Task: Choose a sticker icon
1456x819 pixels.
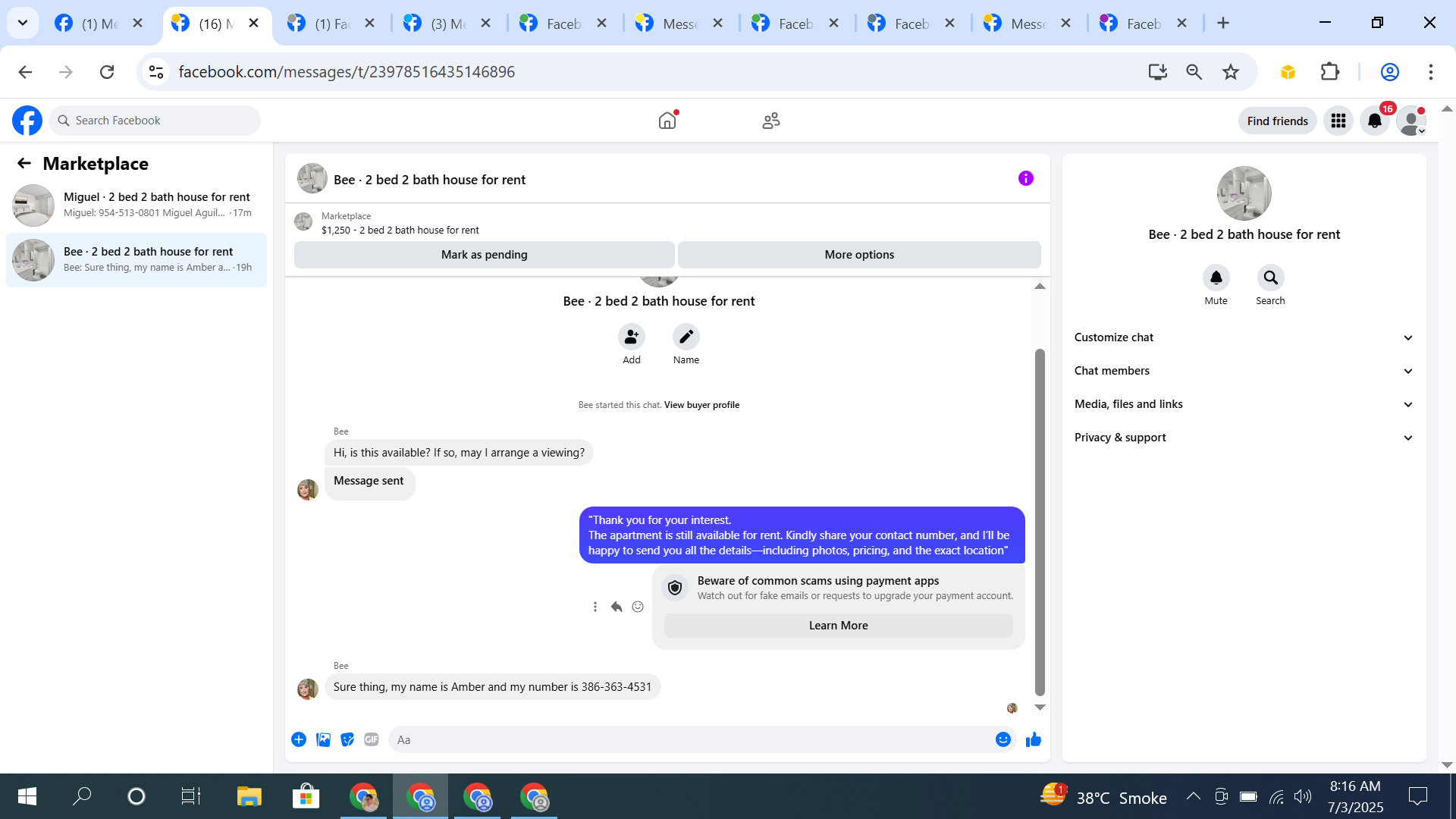Action: pos(347,740)
